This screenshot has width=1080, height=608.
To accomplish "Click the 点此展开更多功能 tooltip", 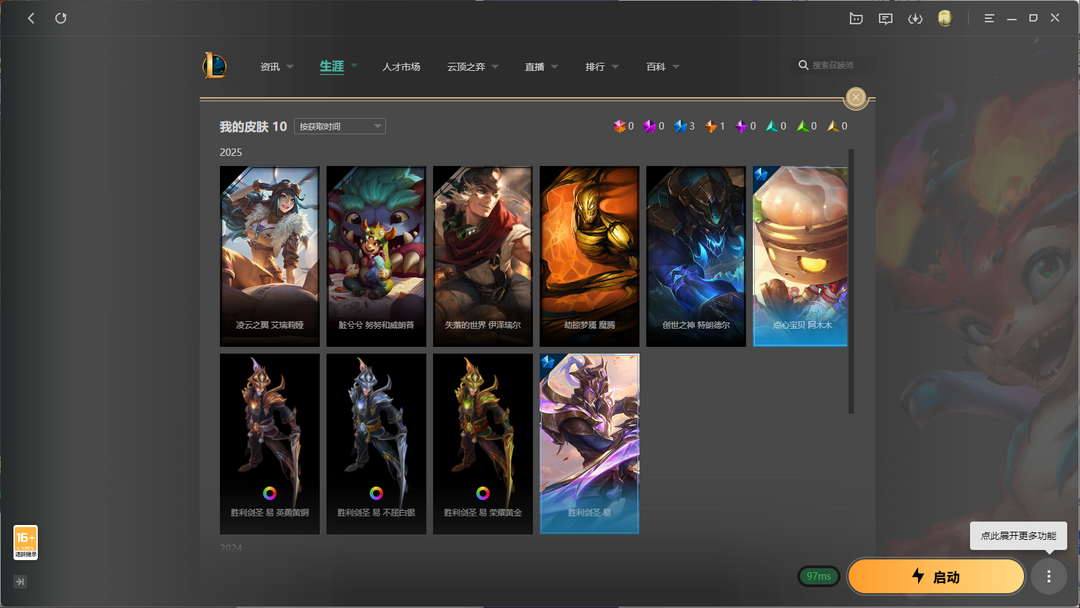I will pos(1018,536).
